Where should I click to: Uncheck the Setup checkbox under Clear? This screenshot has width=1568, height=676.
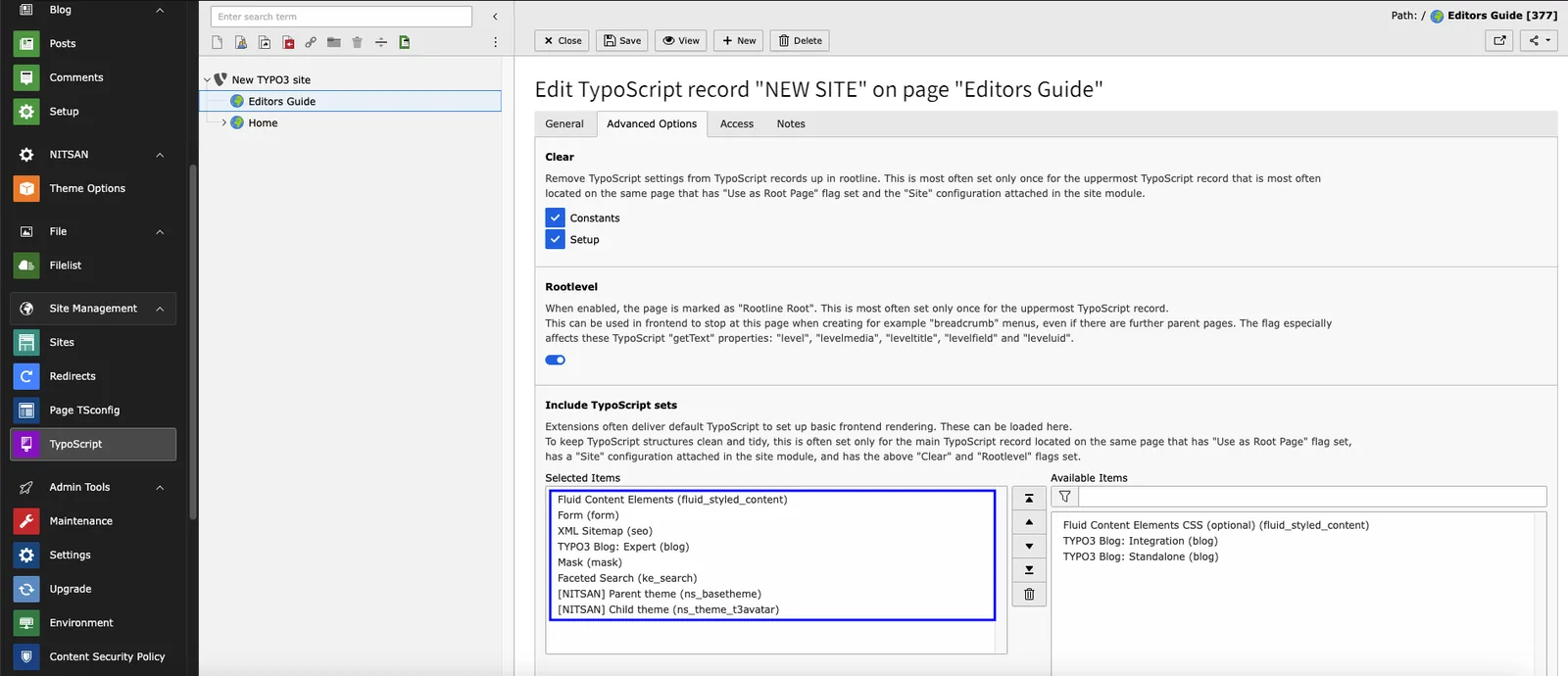pos(555,239)
